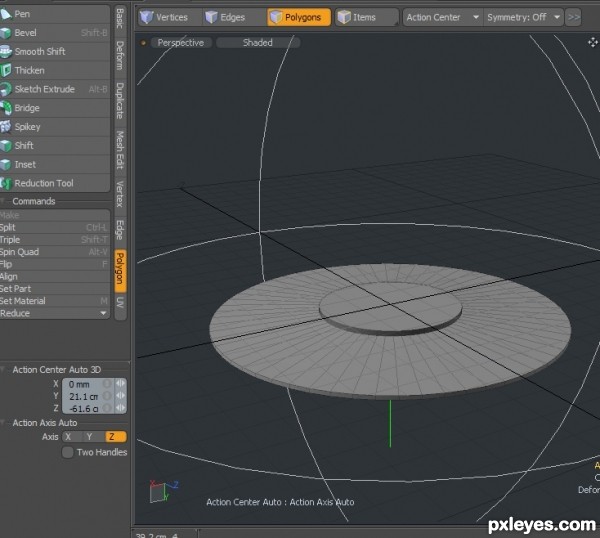Open the Reduce dropdown menu
The height and width of the screenshot is (538, 600).
(x=55, y=313)
